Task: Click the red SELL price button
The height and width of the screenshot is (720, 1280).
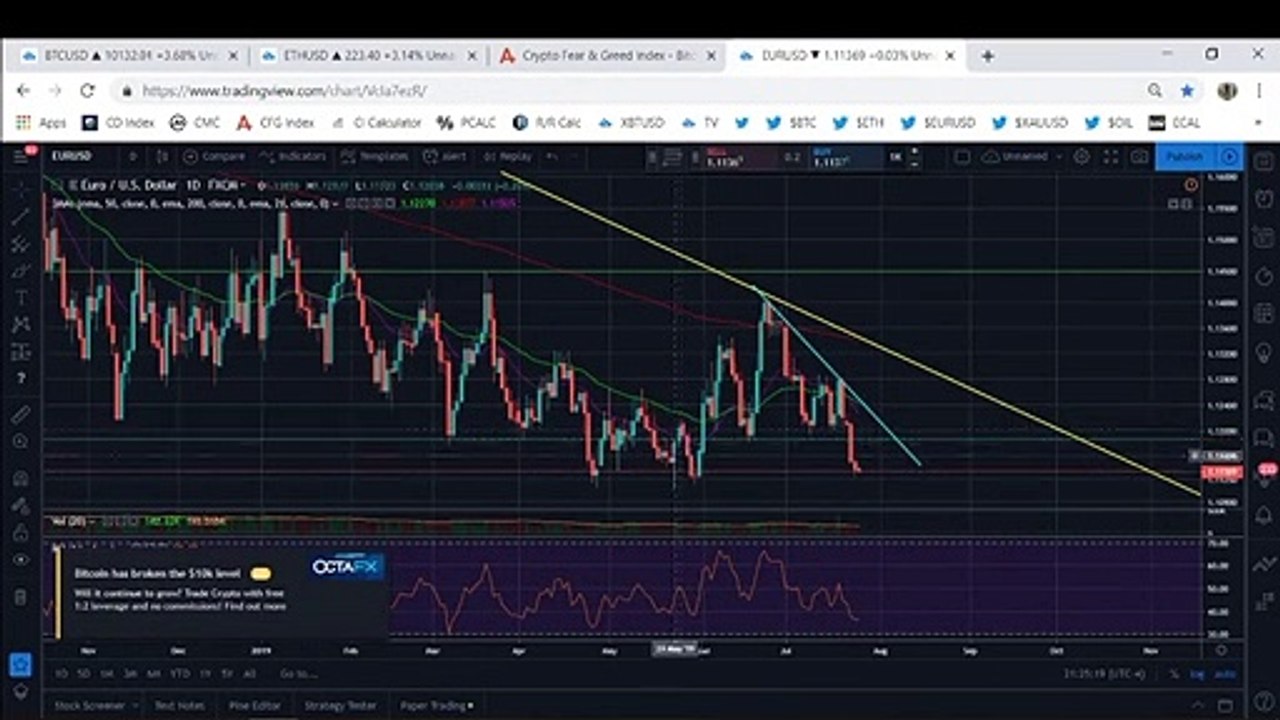Action: click(740, 156)
